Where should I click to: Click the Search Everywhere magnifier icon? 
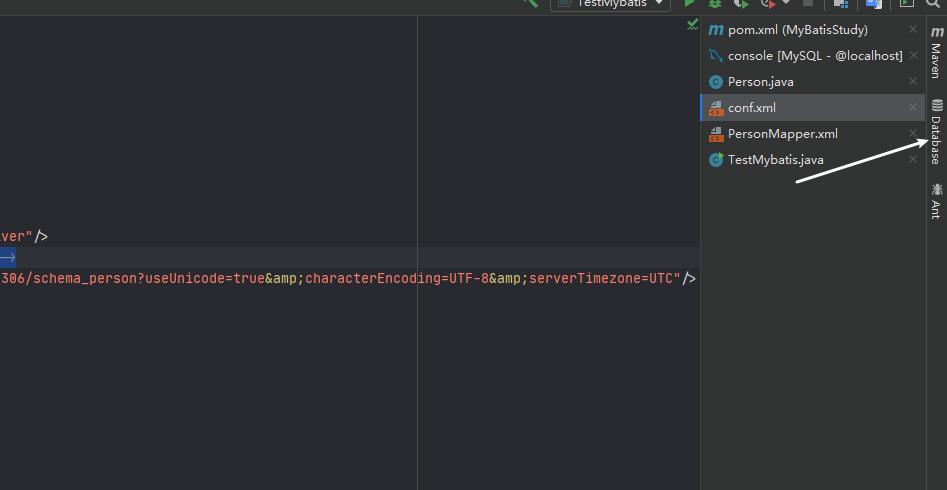point(933,4)
